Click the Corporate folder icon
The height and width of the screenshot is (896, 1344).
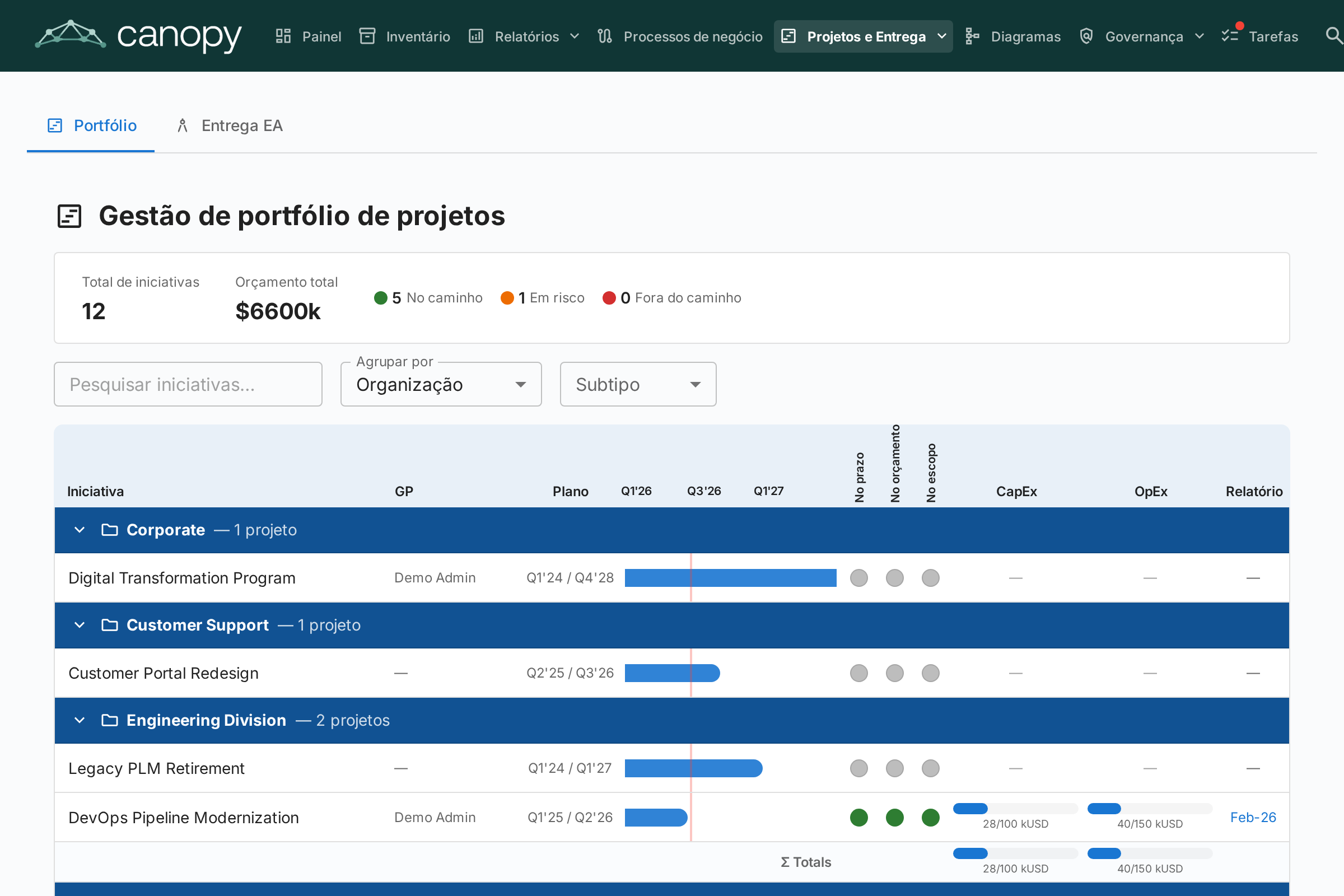(x=110, y=530)
